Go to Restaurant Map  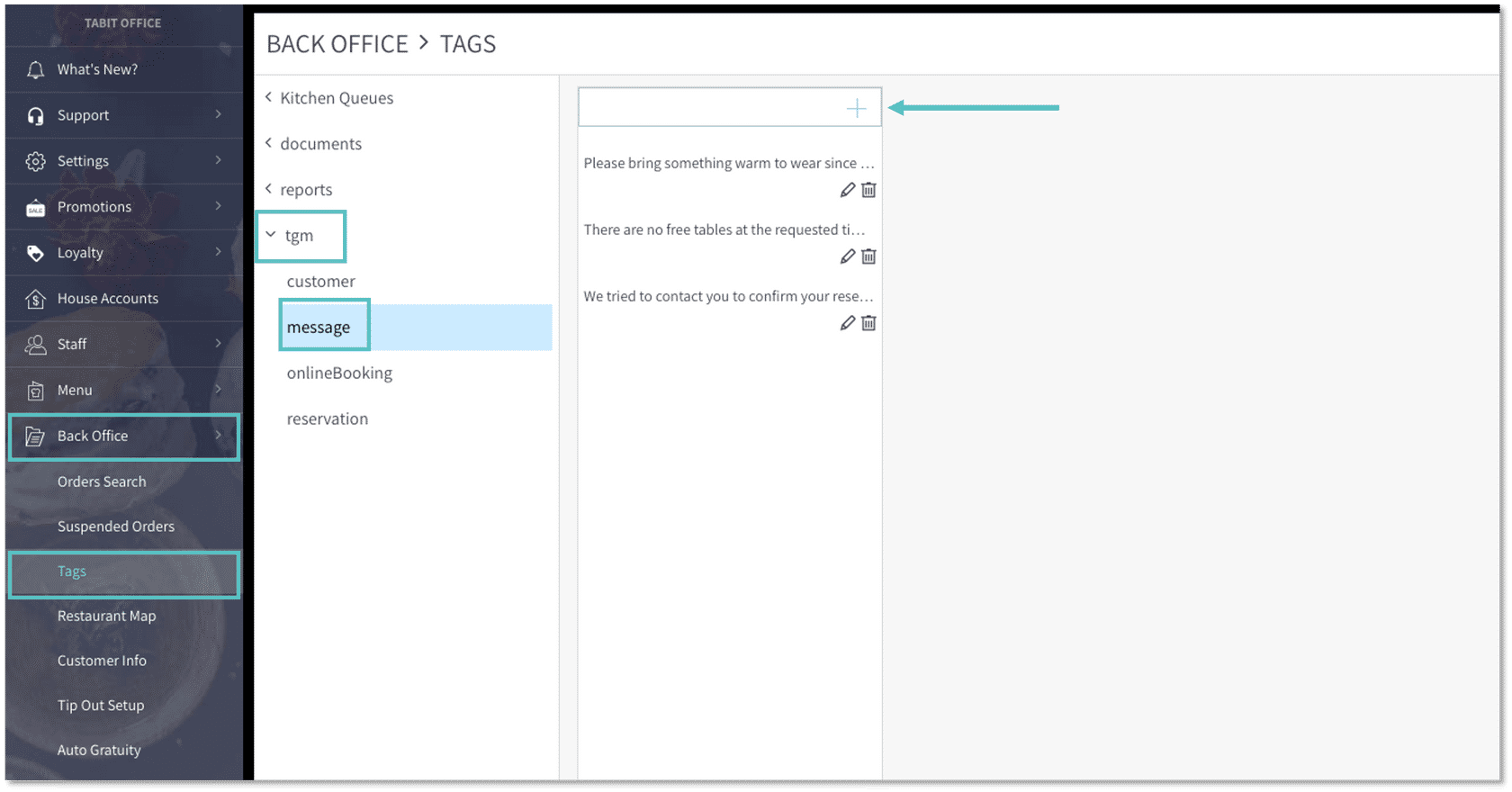(106, 616)
